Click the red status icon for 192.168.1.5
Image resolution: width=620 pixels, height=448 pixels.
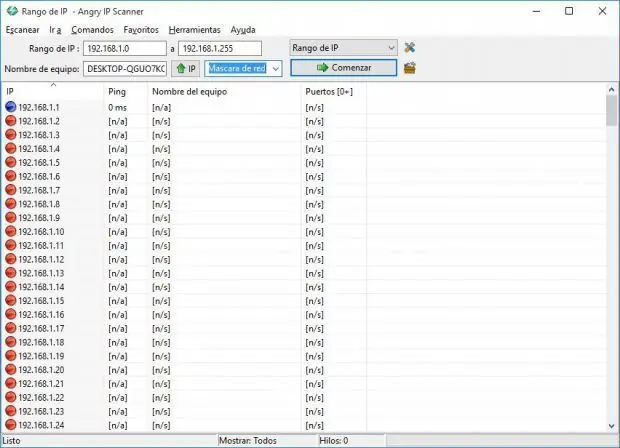point(11,163)
